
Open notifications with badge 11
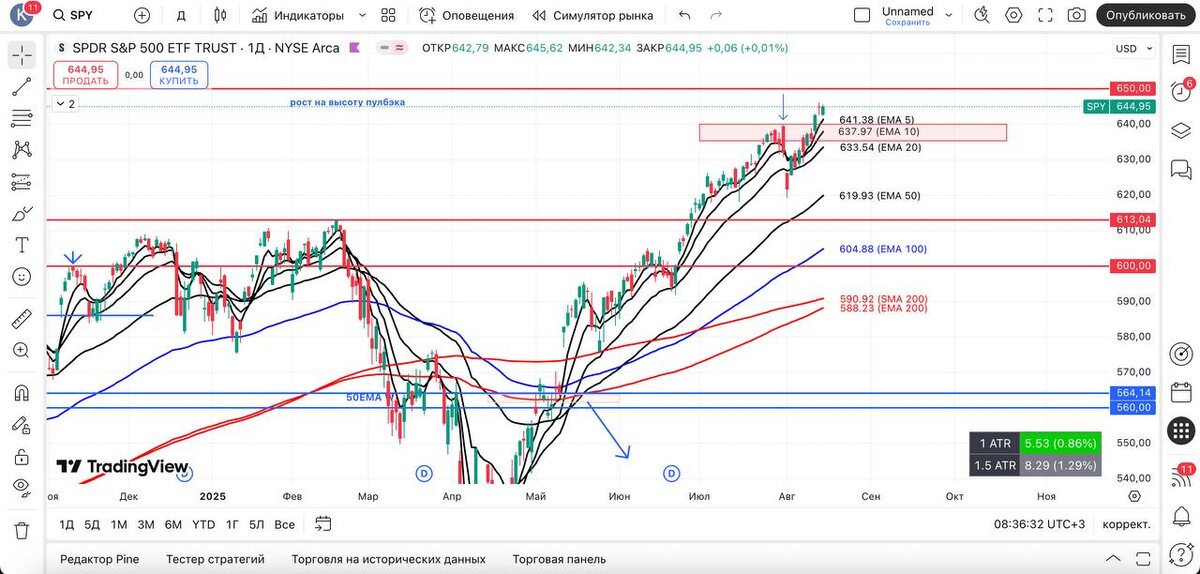point(1181,475)
